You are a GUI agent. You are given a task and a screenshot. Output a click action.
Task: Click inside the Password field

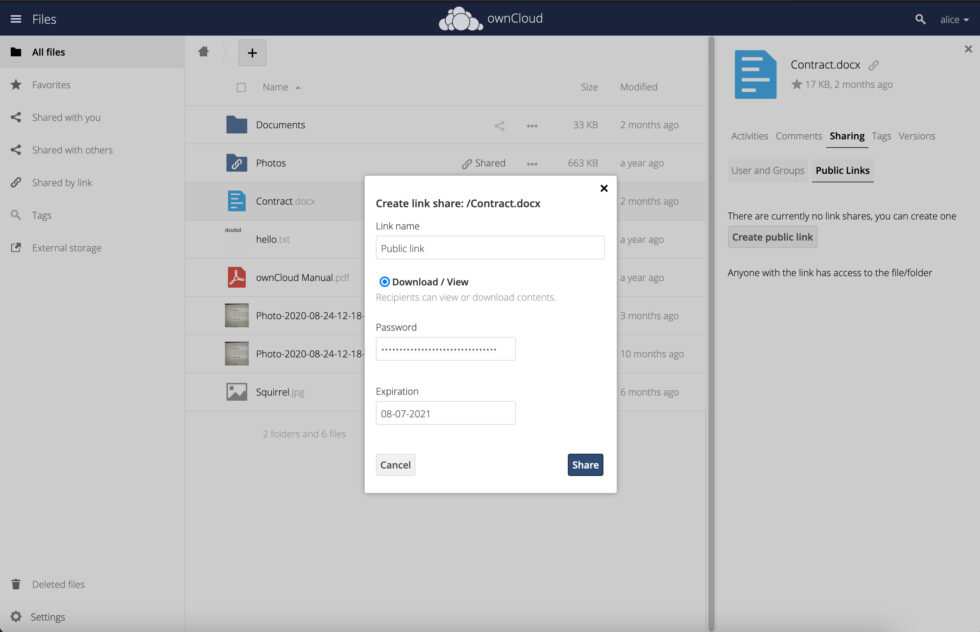tap(445, 348)
